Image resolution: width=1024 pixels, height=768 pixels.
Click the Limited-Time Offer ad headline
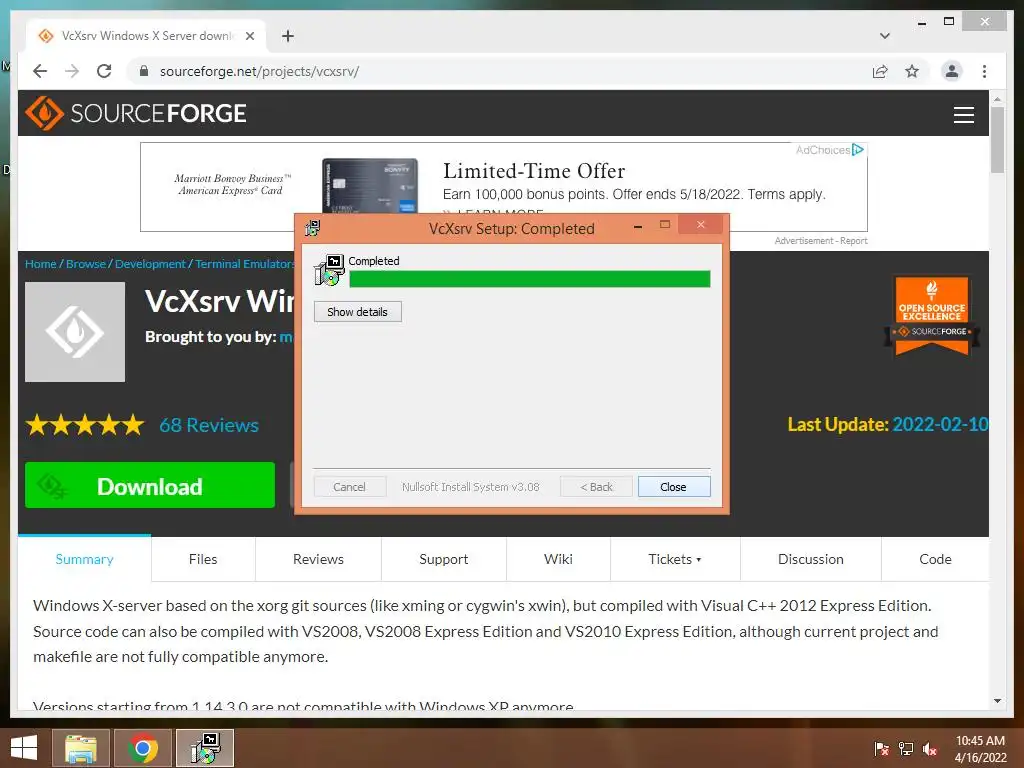534,171
